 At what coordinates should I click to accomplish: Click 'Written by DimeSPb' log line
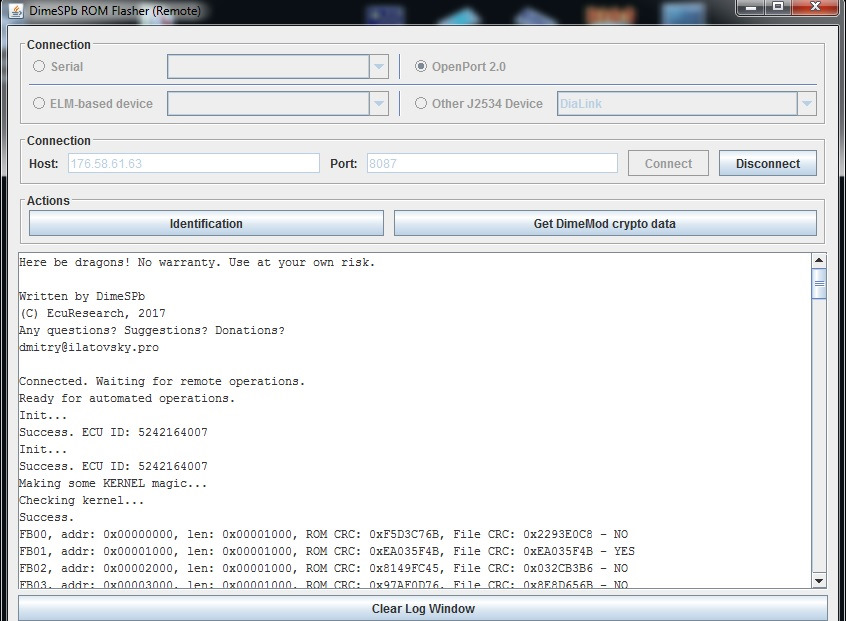82,296
